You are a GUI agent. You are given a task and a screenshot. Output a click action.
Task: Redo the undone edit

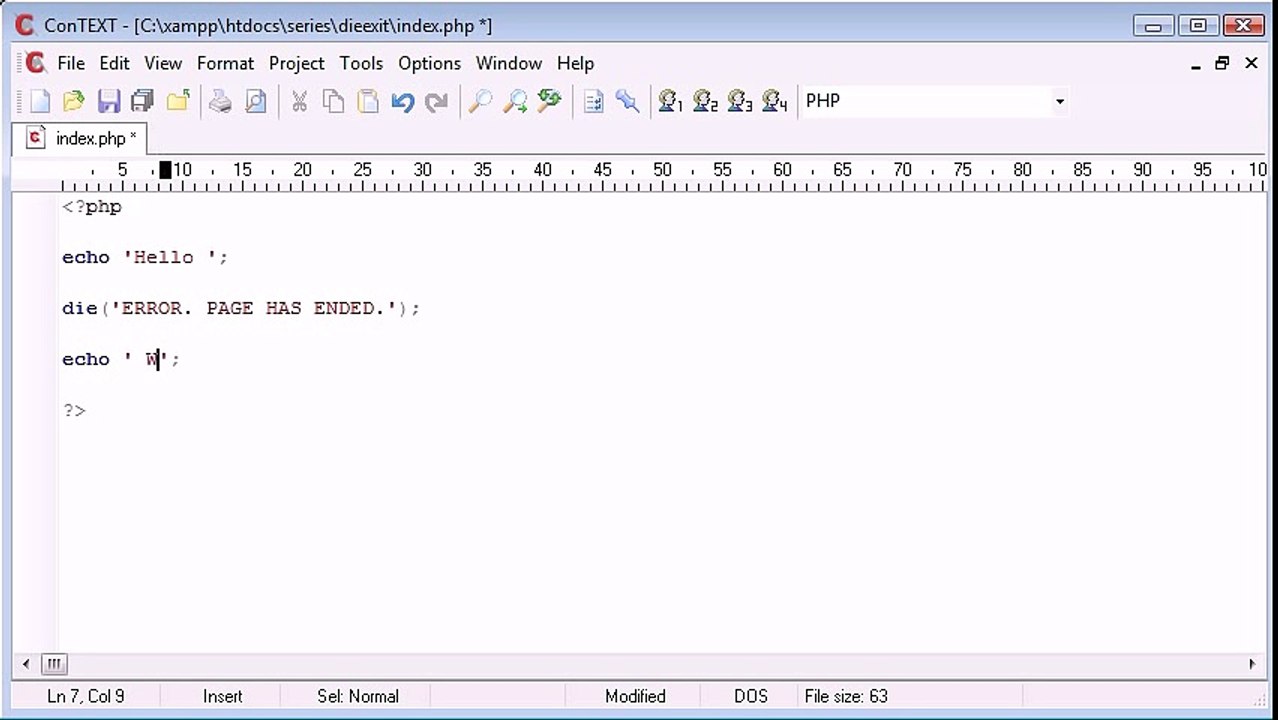coord(436,101)
